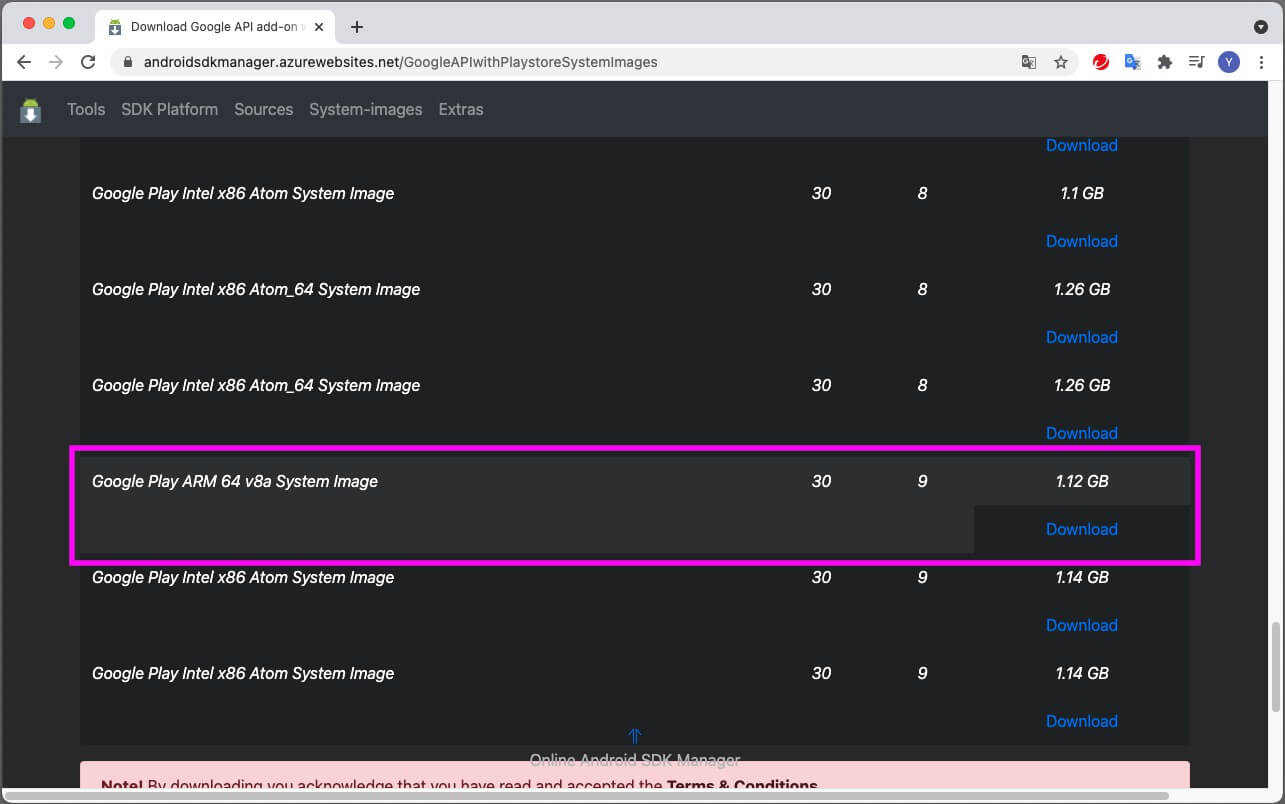Jump to top with the up-arrow icon
This screenshot has width=1285, height=804.
tap(634, 736)
